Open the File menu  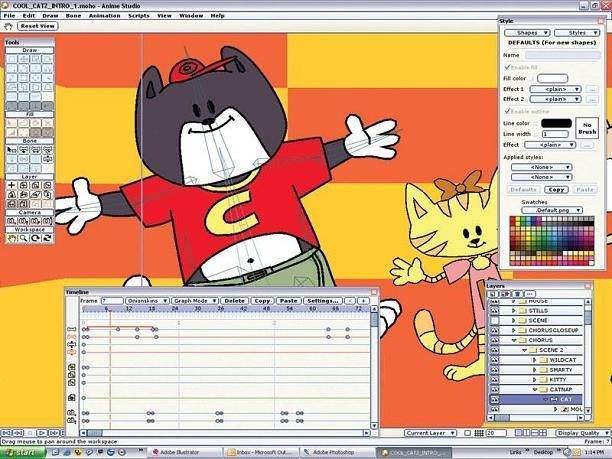coord(9,16)
